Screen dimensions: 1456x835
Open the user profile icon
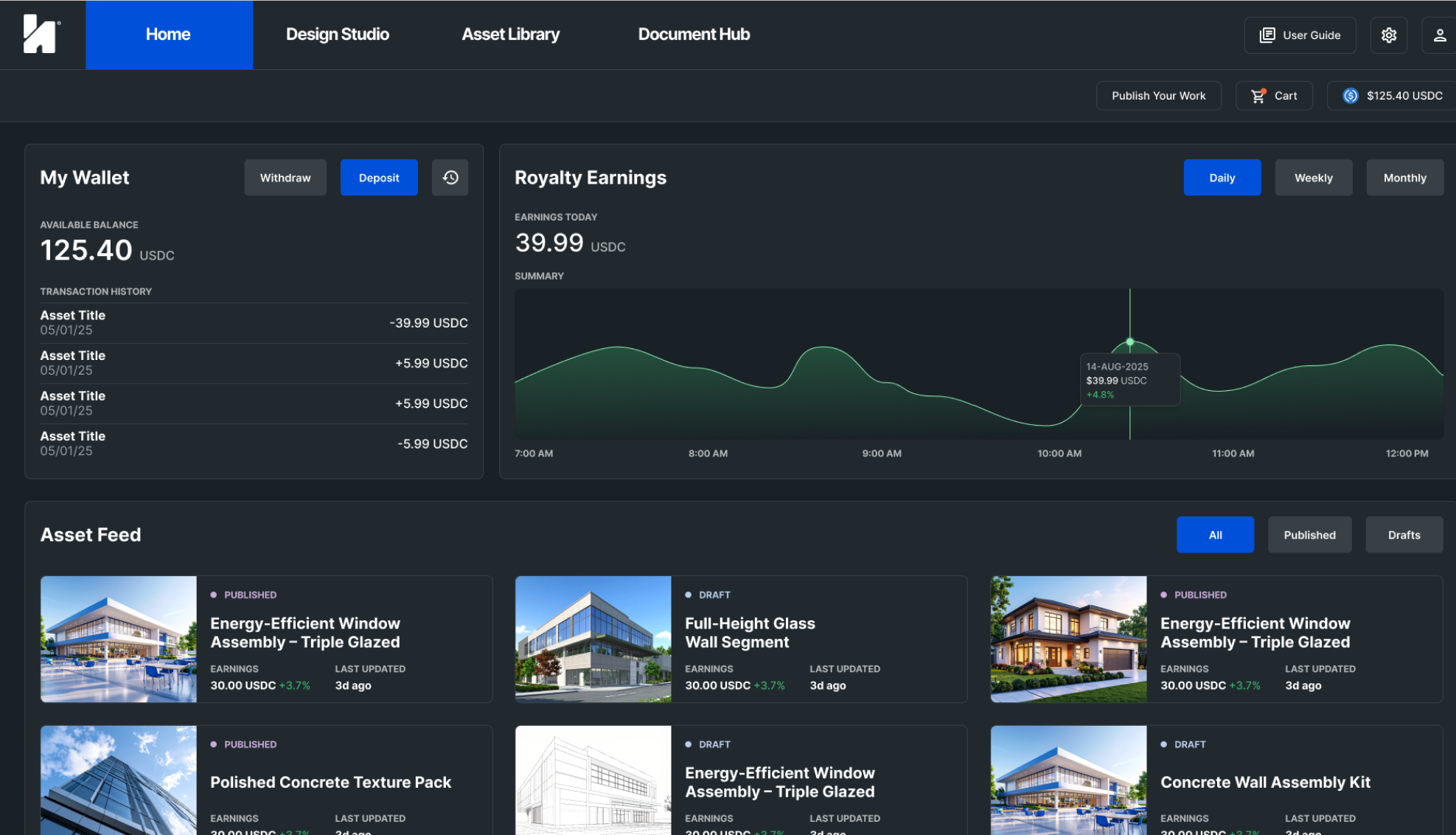(x=1439, y=35)
